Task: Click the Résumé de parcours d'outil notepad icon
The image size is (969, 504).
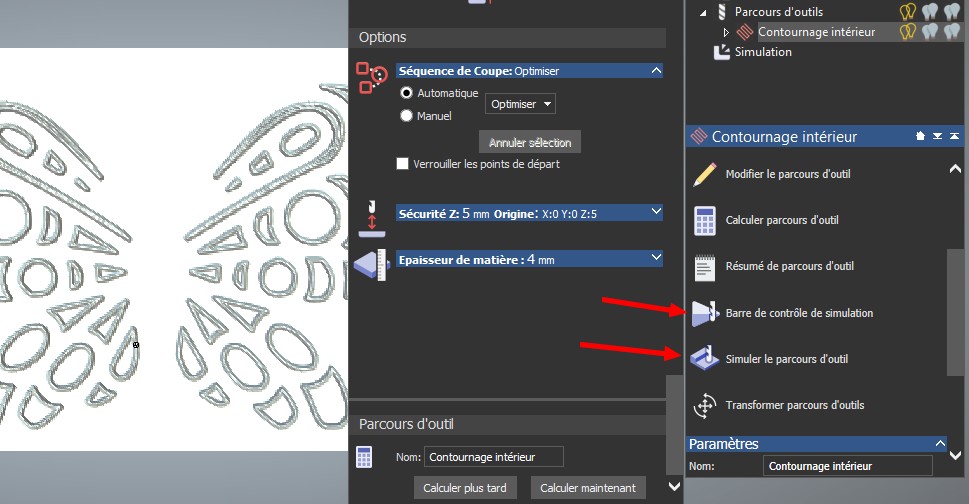Action: tap(705, 267)
